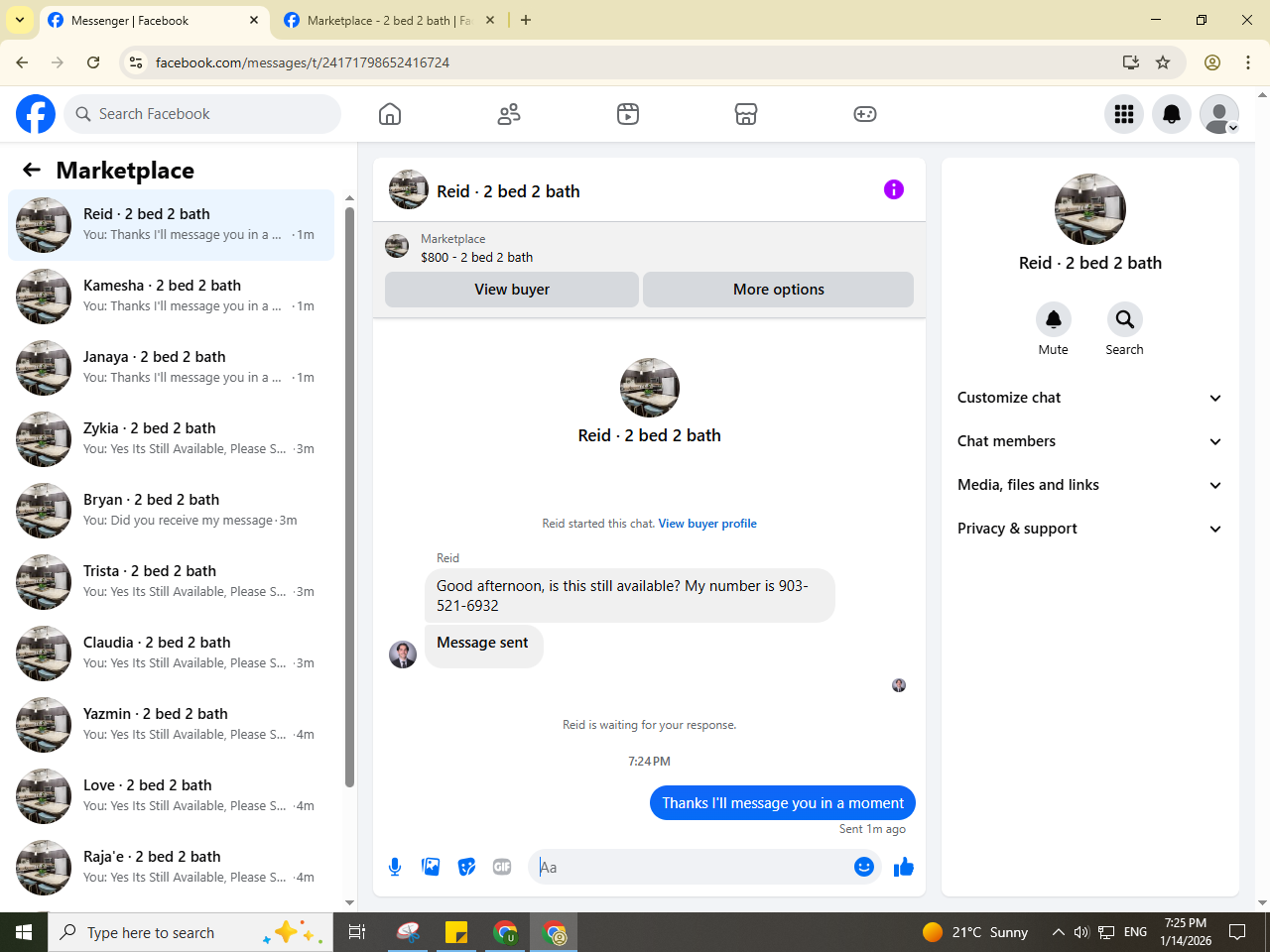Viewport: 1270px width, 952px height.
Task: Close the Messenger | Facebook tab
Action: click(x=254, y=20)
